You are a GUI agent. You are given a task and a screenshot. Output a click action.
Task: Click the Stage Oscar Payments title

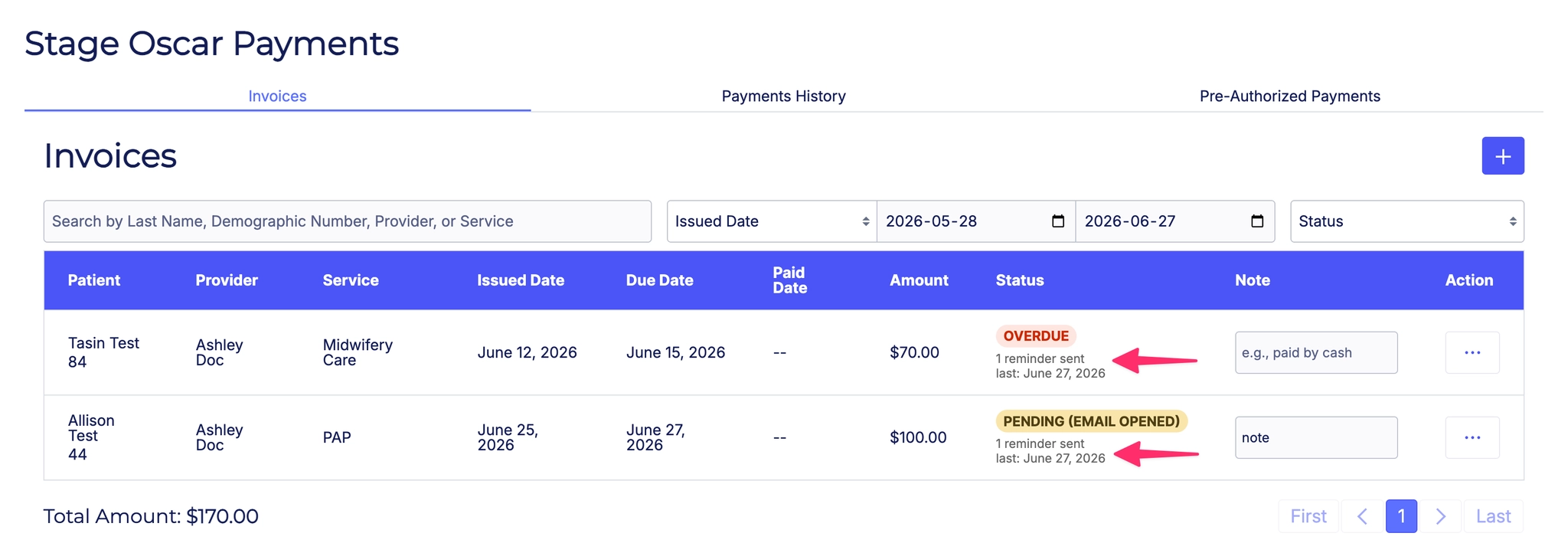tap(211, 44)
